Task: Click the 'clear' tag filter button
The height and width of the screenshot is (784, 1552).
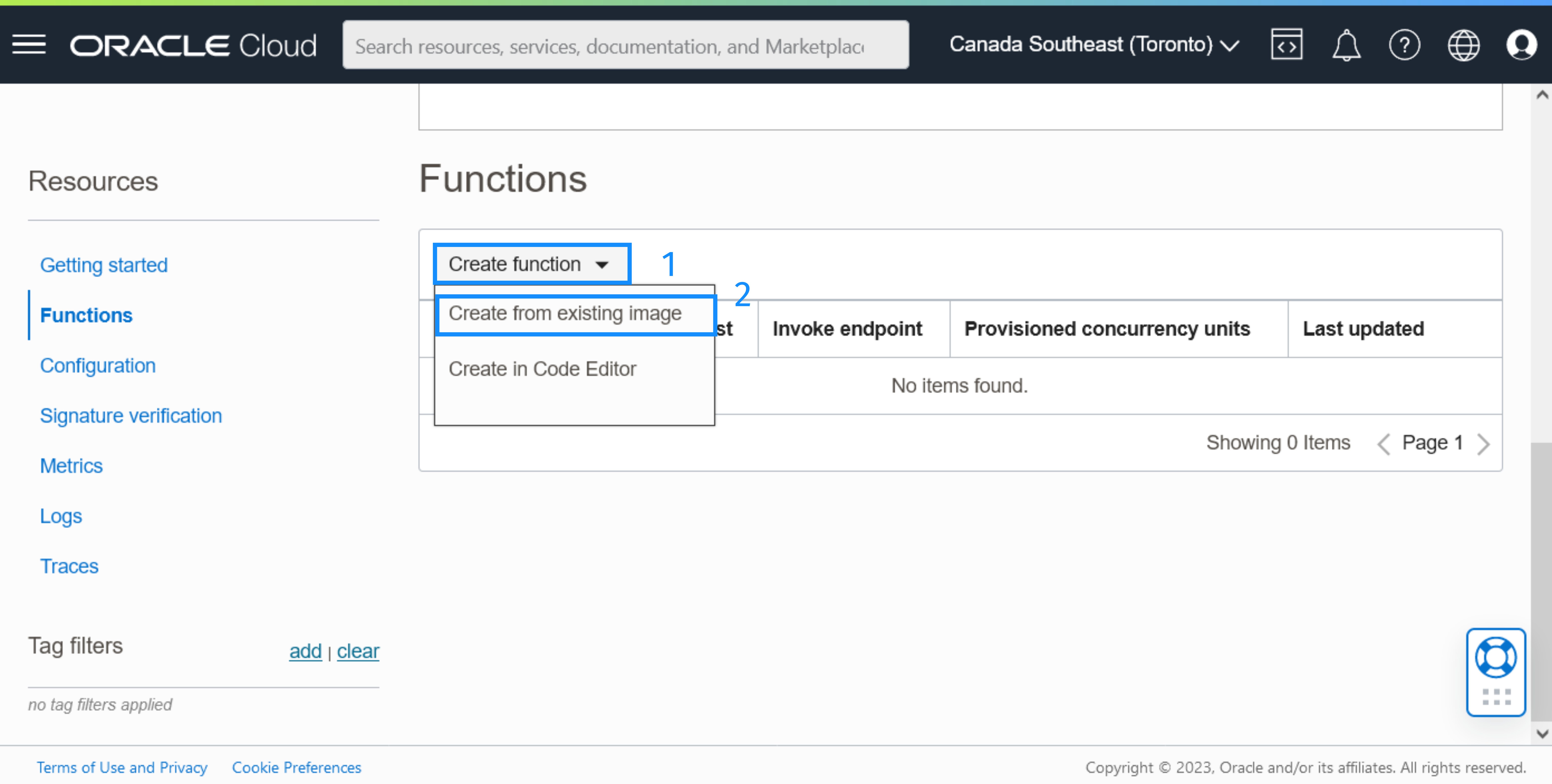Action: [358, 651]
